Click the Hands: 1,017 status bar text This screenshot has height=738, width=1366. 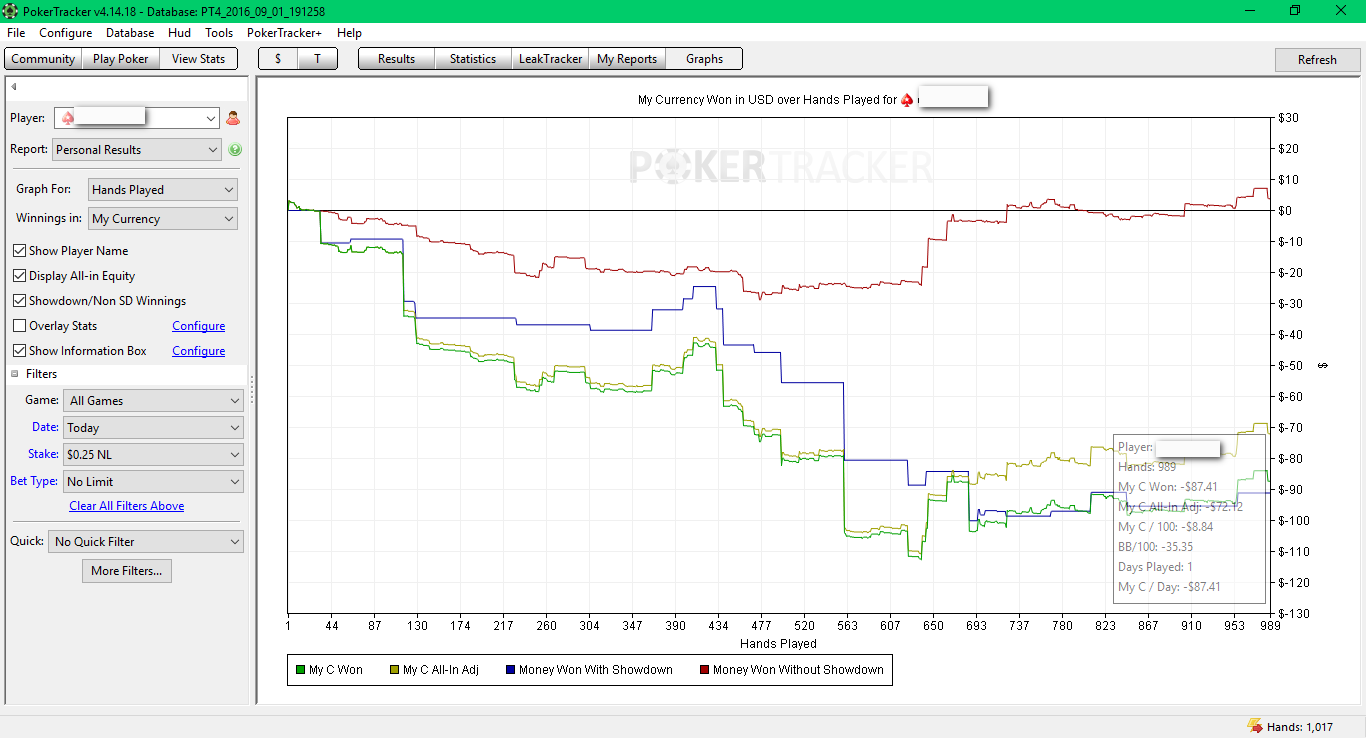(x=1300, y=727)
